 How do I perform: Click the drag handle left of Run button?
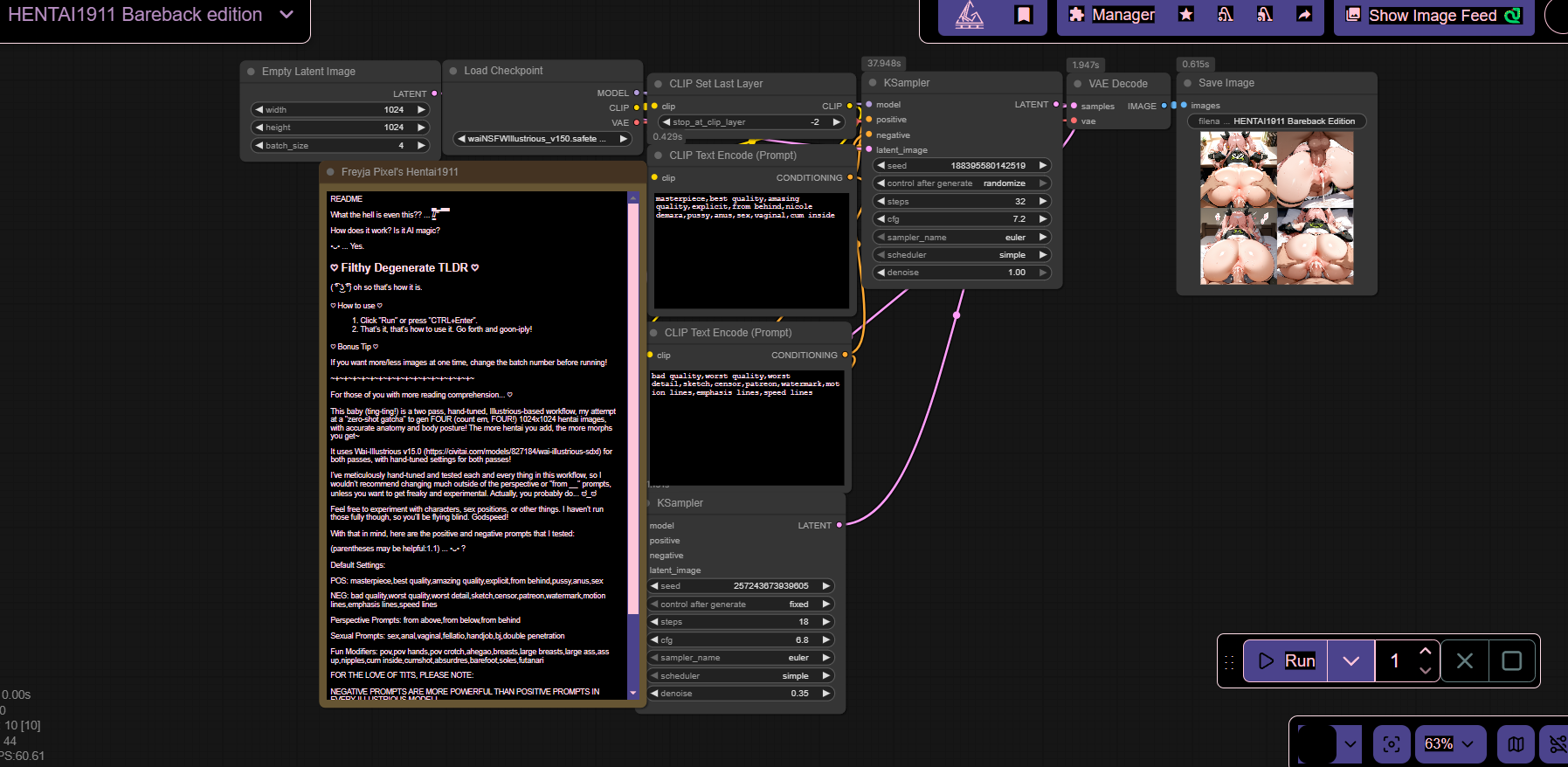pos(1229,662)
